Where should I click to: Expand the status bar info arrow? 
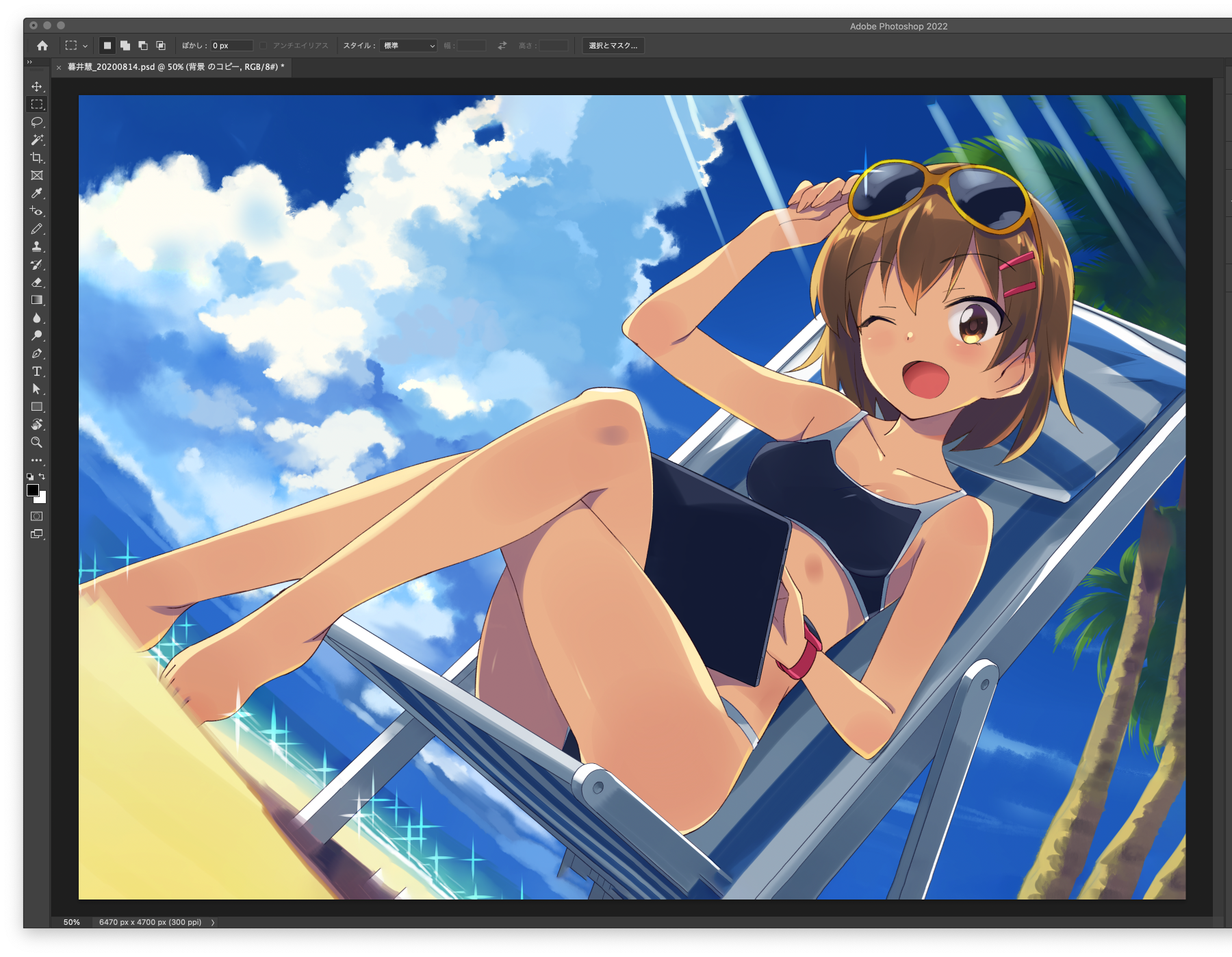213,922
